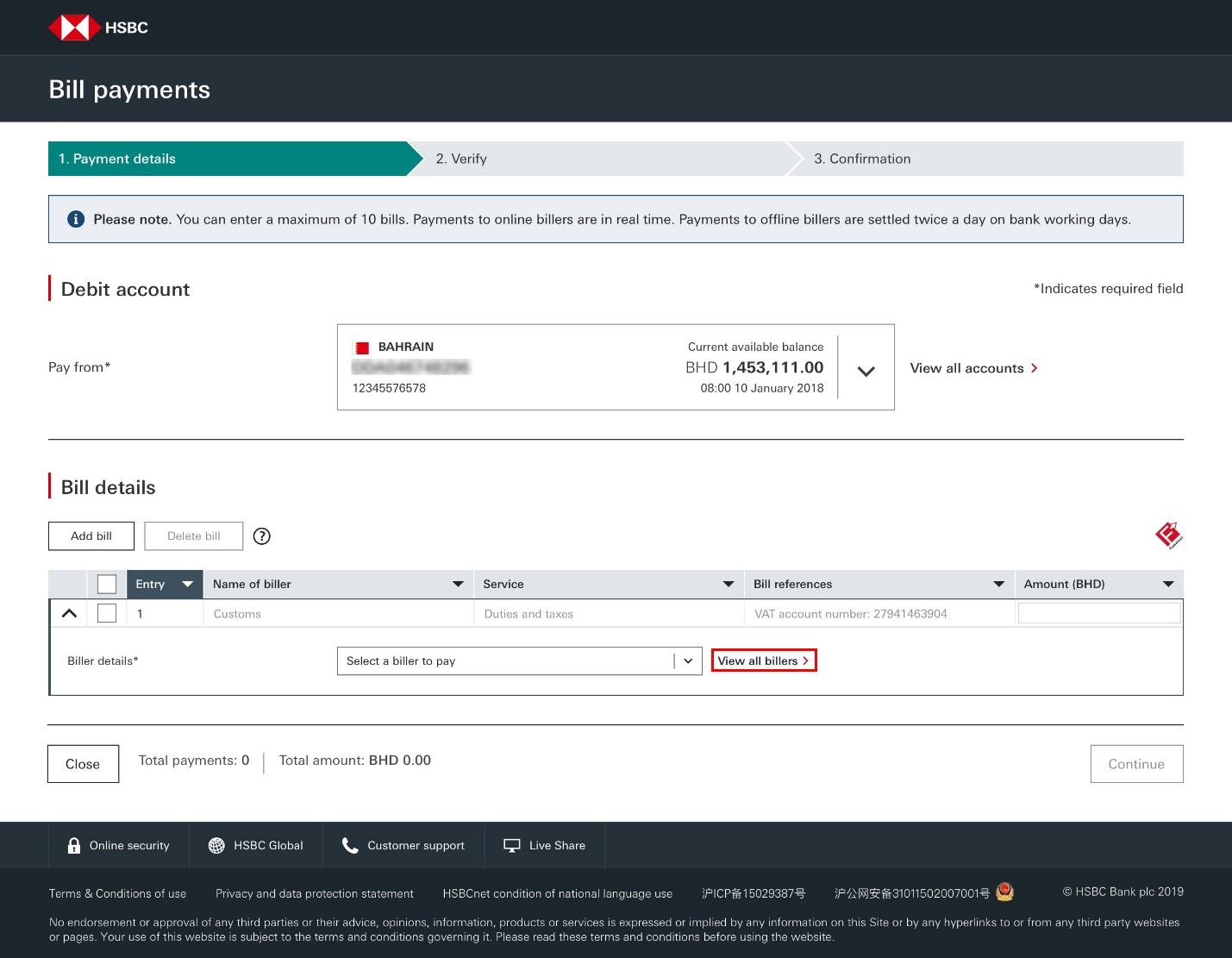Screen dimensions: 1232x958
Task: Go to the 2. Verify step
Action: (x=461, y=159)
